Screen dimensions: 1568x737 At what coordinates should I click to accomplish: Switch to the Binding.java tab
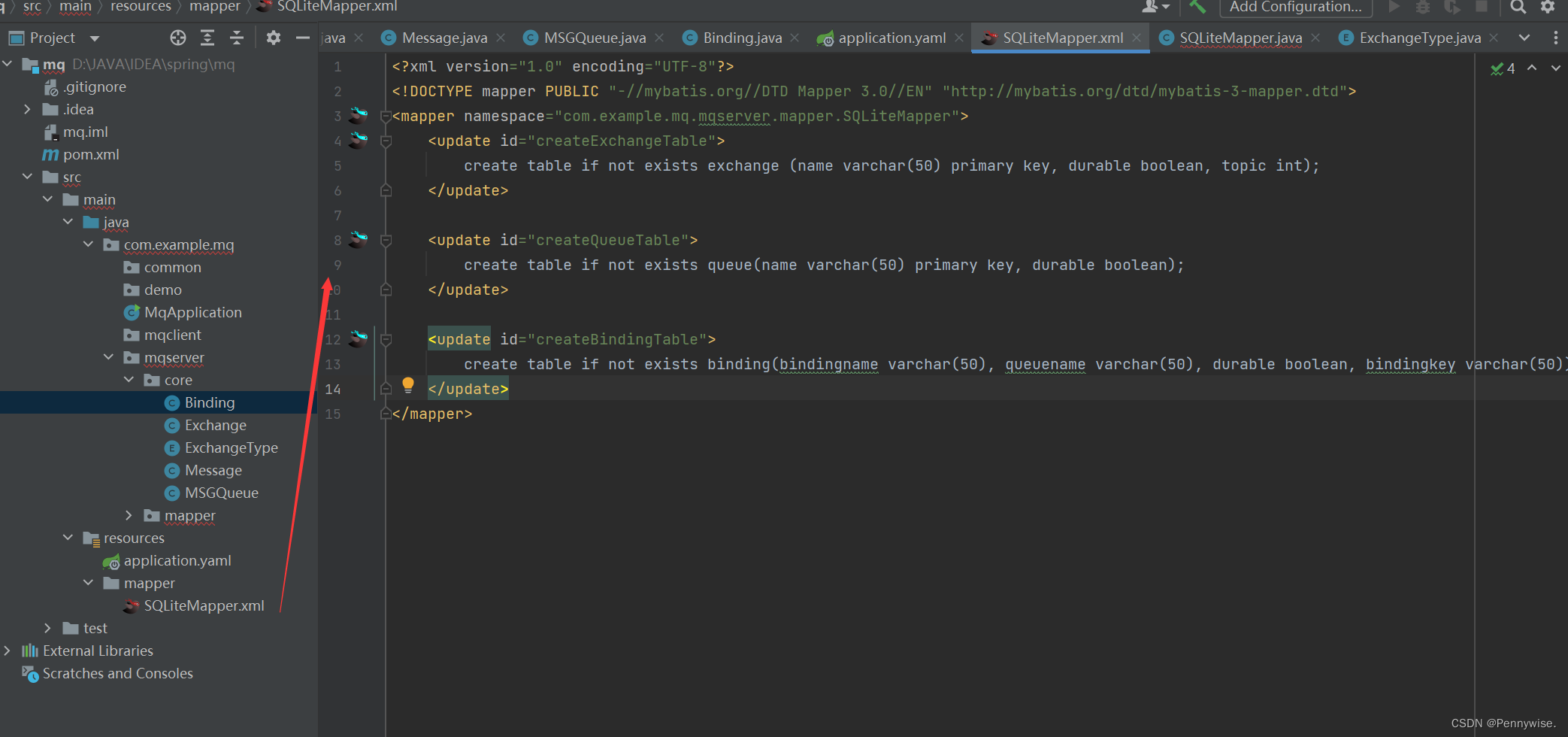coord(741,37)
